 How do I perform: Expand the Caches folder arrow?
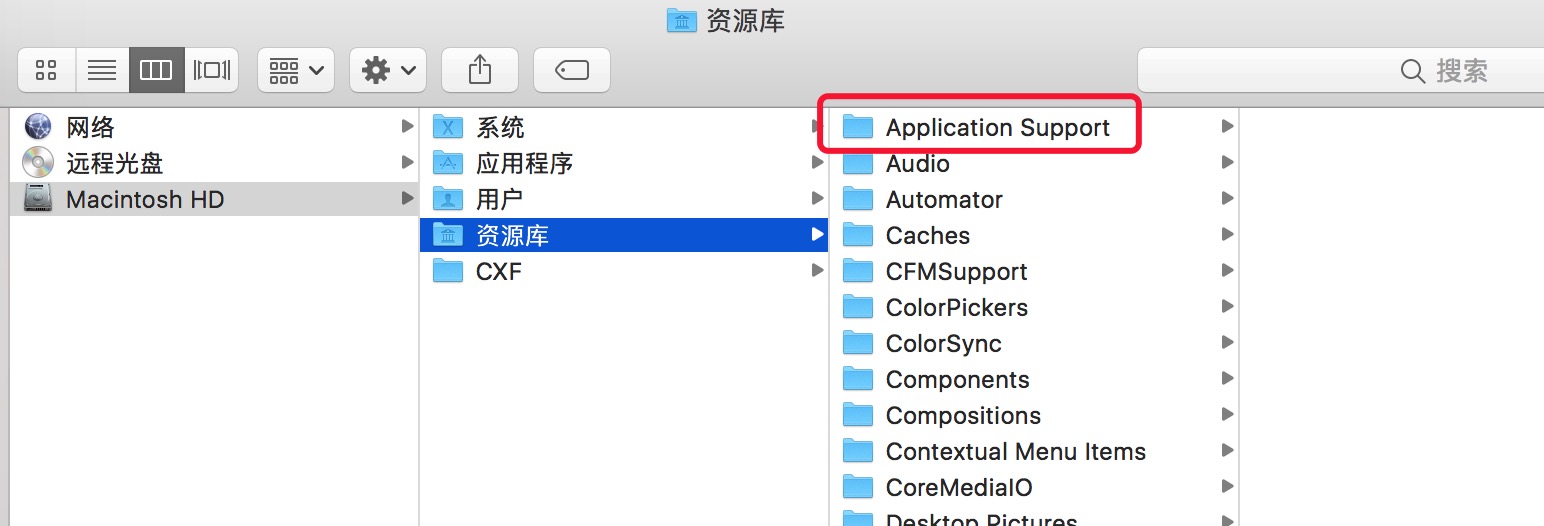(x=1227, y=235)
